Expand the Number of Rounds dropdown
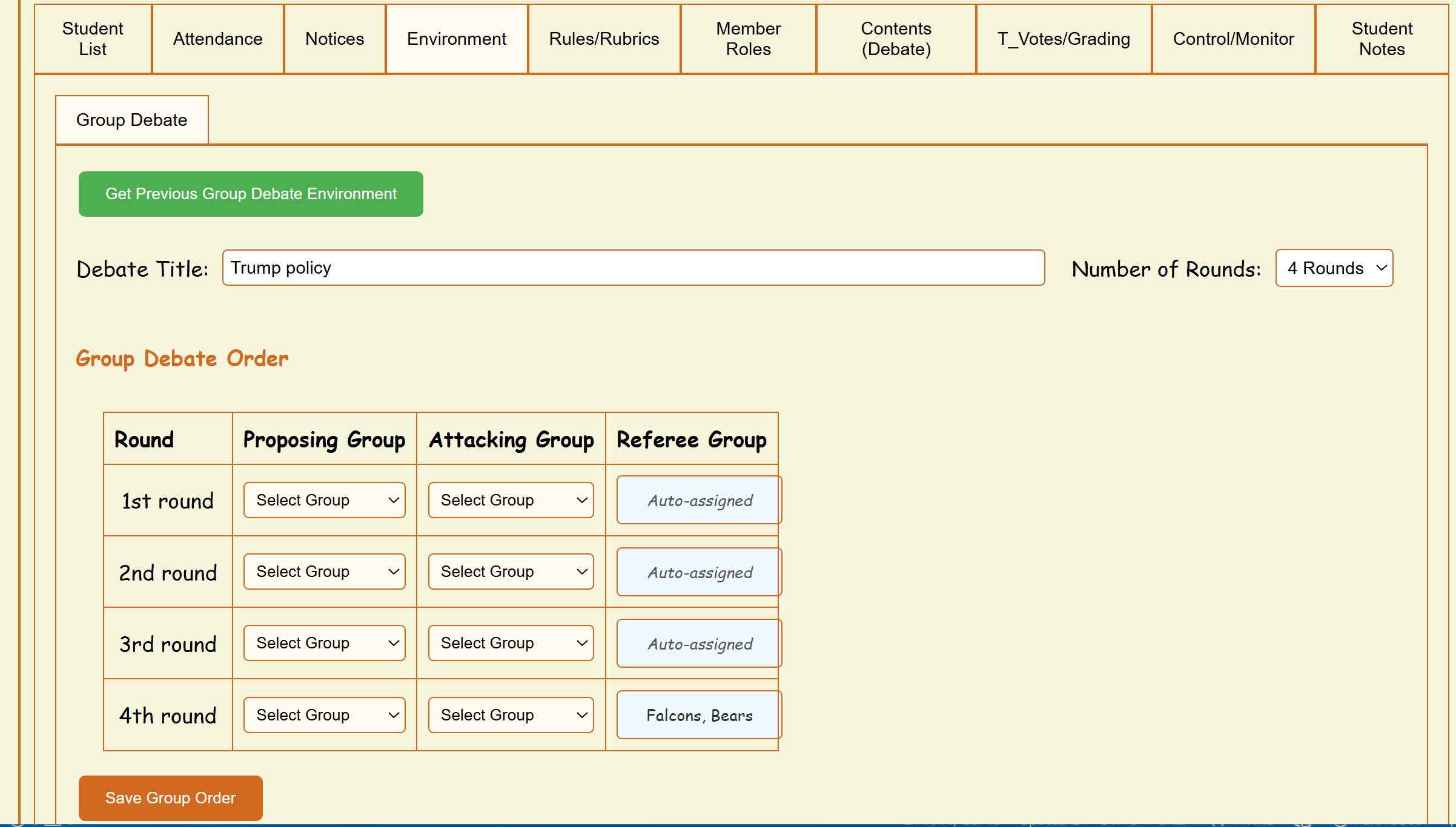 (1334, 268)
